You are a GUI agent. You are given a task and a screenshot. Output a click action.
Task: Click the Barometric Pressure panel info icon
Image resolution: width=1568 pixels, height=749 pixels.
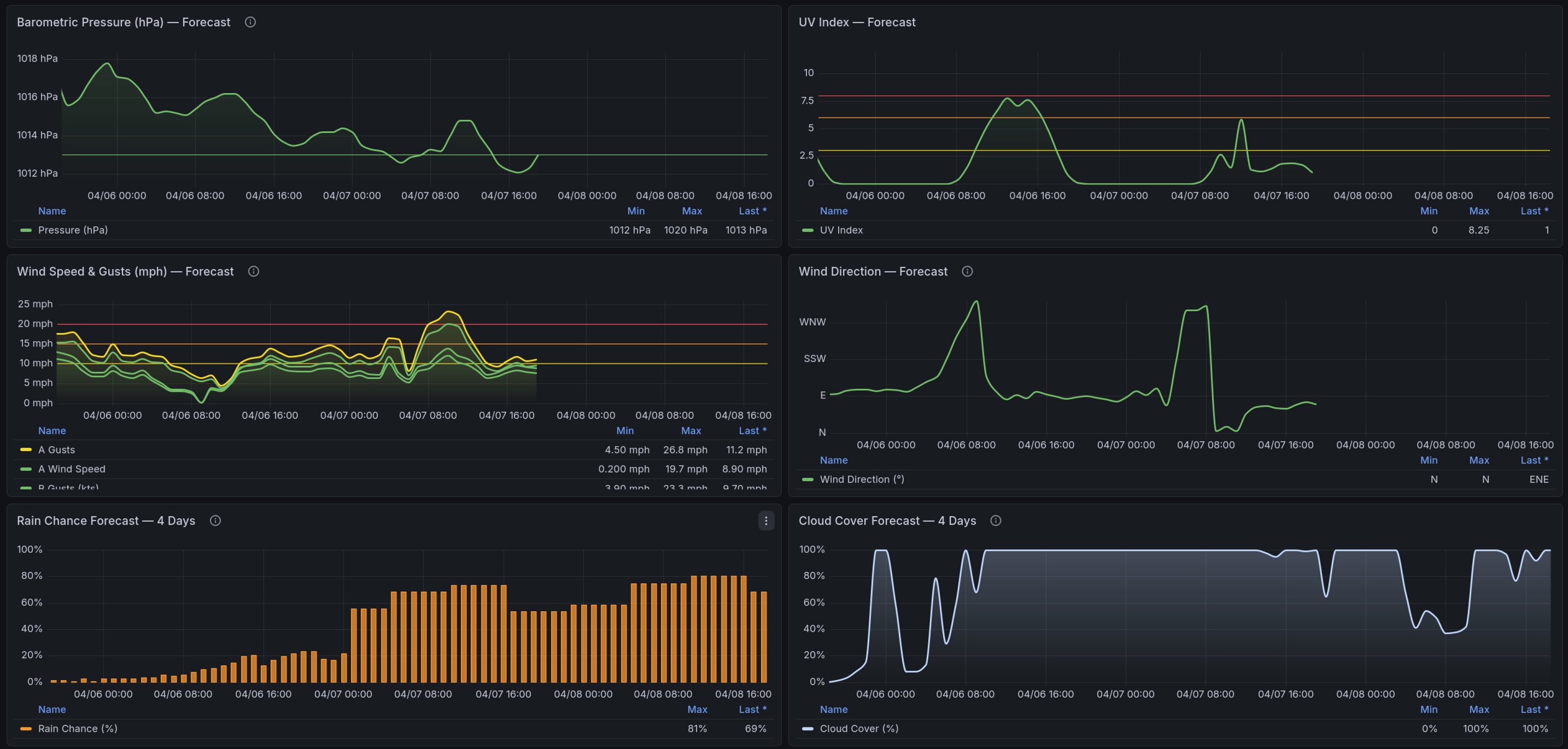coord(250,22)
